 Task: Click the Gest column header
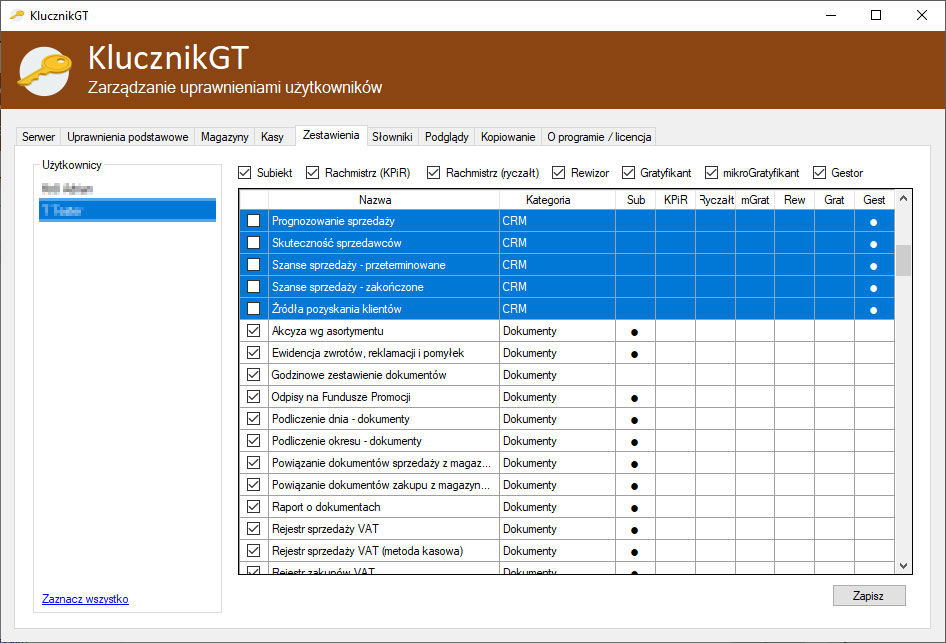[x=874, y=200]
